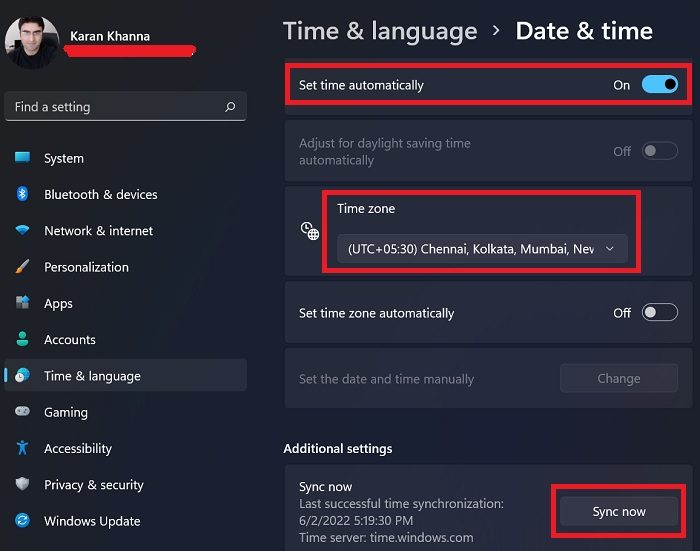This screenshot has width=700, height=551.
Task: Click the System monitor icon in sidebar
Action: pyautogui.click(x=22, y=158)
